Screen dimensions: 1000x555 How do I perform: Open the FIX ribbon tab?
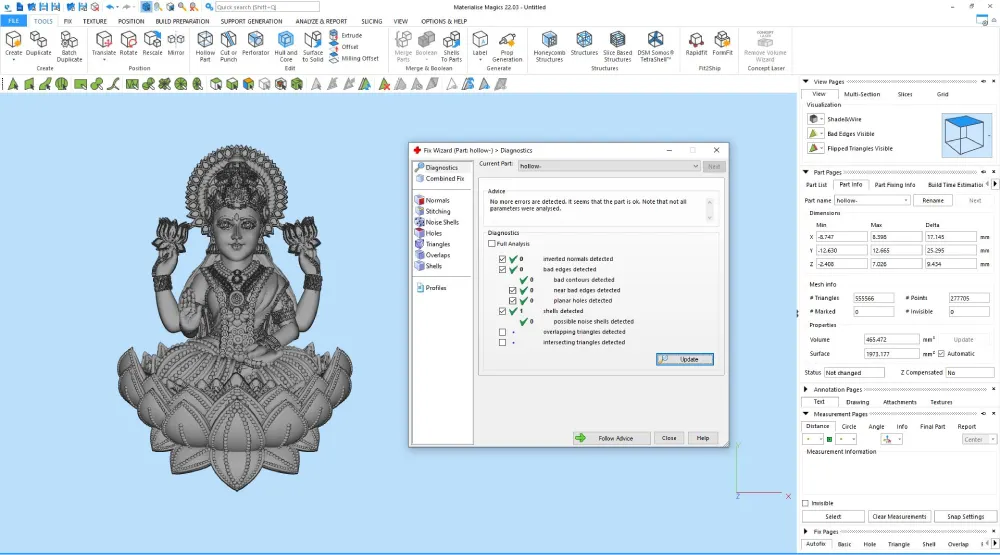(68, 21)
